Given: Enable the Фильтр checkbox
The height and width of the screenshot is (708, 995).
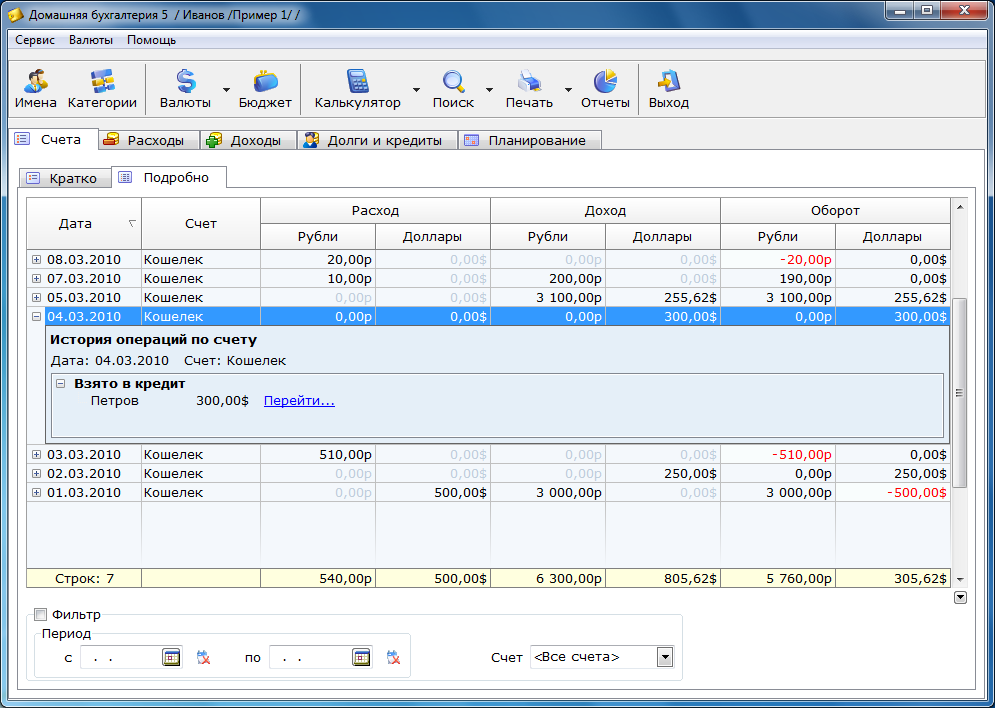Looking at the screenshot, I should (x=41, y=615).
